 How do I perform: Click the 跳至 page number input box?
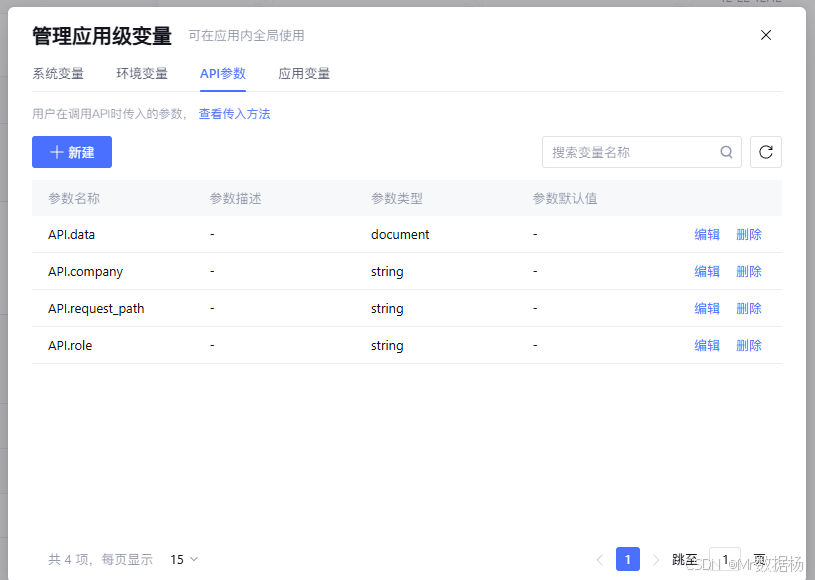click(x=724, y=559)
